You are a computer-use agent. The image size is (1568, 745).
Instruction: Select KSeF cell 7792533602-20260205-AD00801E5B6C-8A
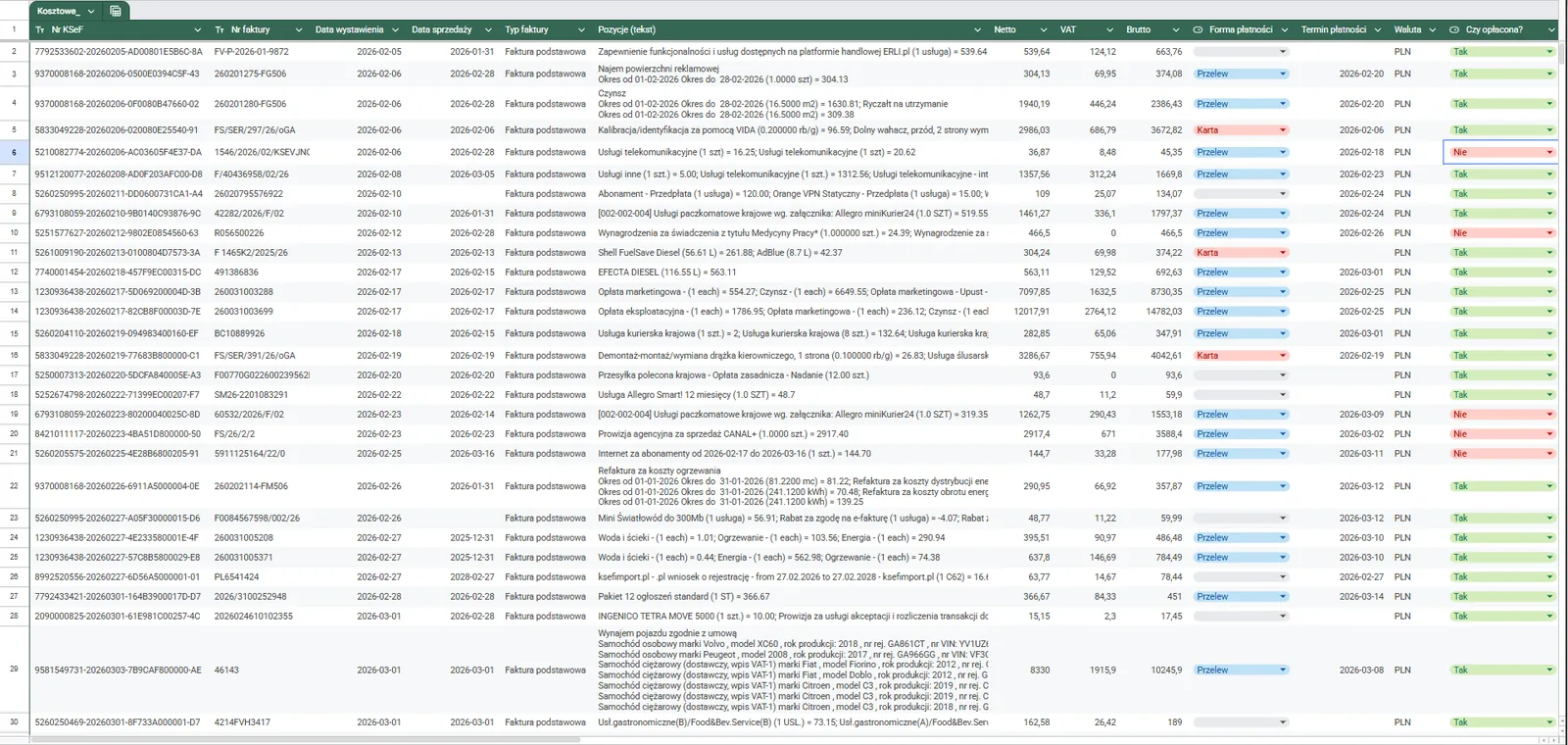[x=119, y=51]
